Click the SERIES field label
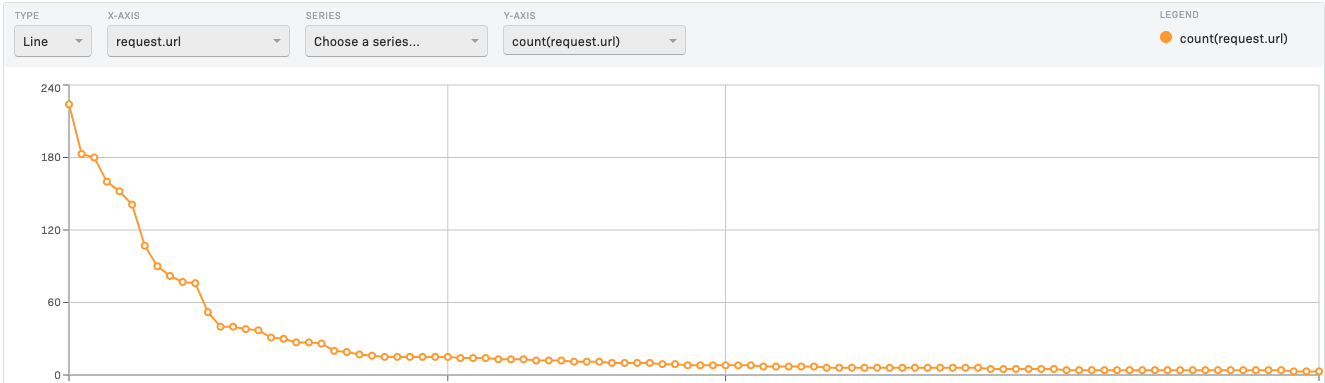 (322, 15)
